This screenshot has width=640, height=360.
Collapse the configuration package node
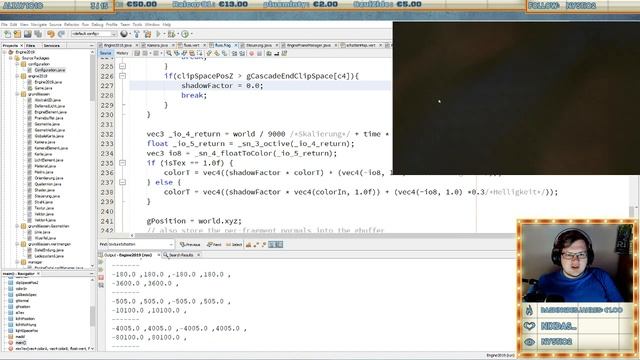[17, 64]
